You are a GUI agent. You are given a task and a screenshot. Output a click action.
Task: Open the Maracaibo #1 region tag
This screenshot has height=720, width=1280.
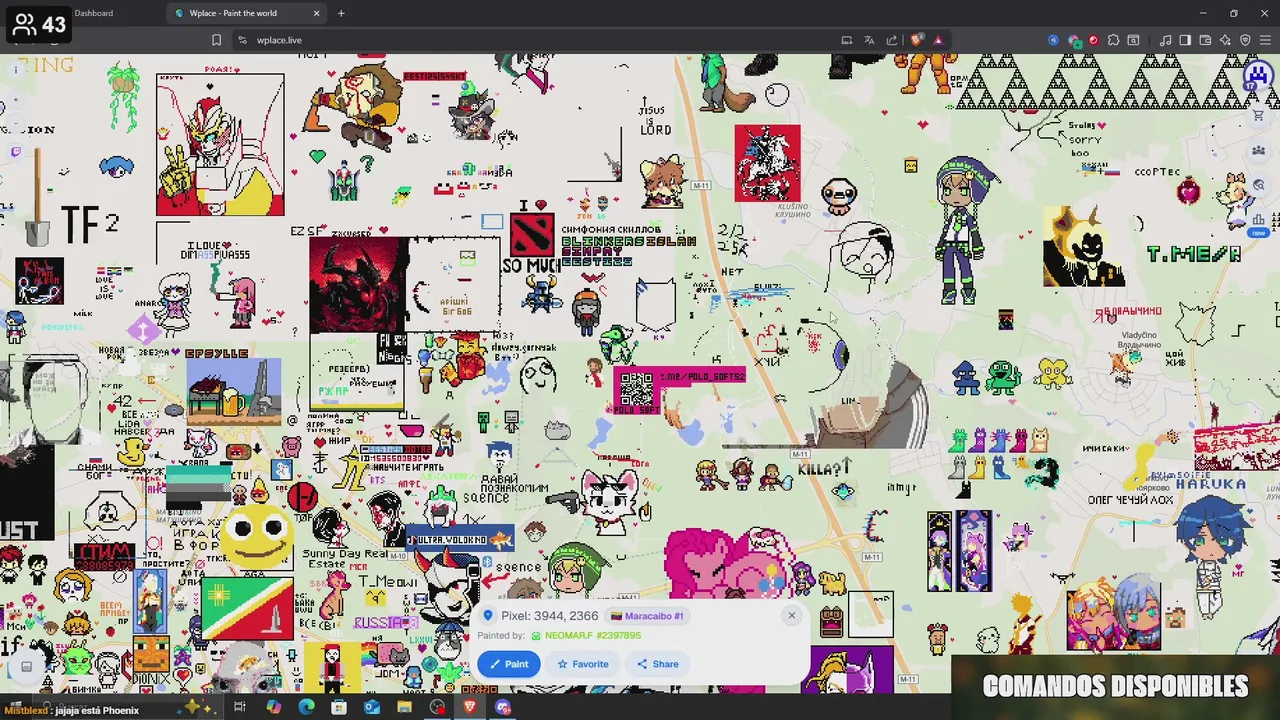coord(646,616)
